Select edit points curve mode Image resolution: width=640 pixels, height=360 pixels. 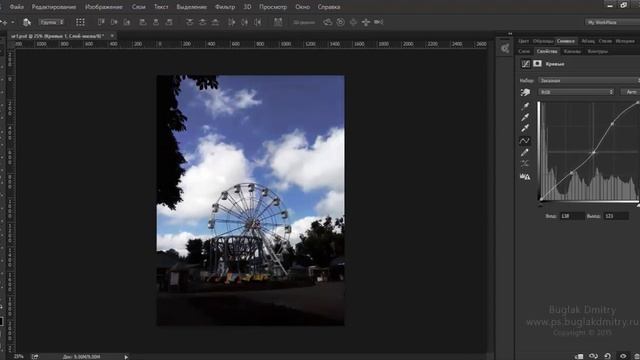[525, 141]
